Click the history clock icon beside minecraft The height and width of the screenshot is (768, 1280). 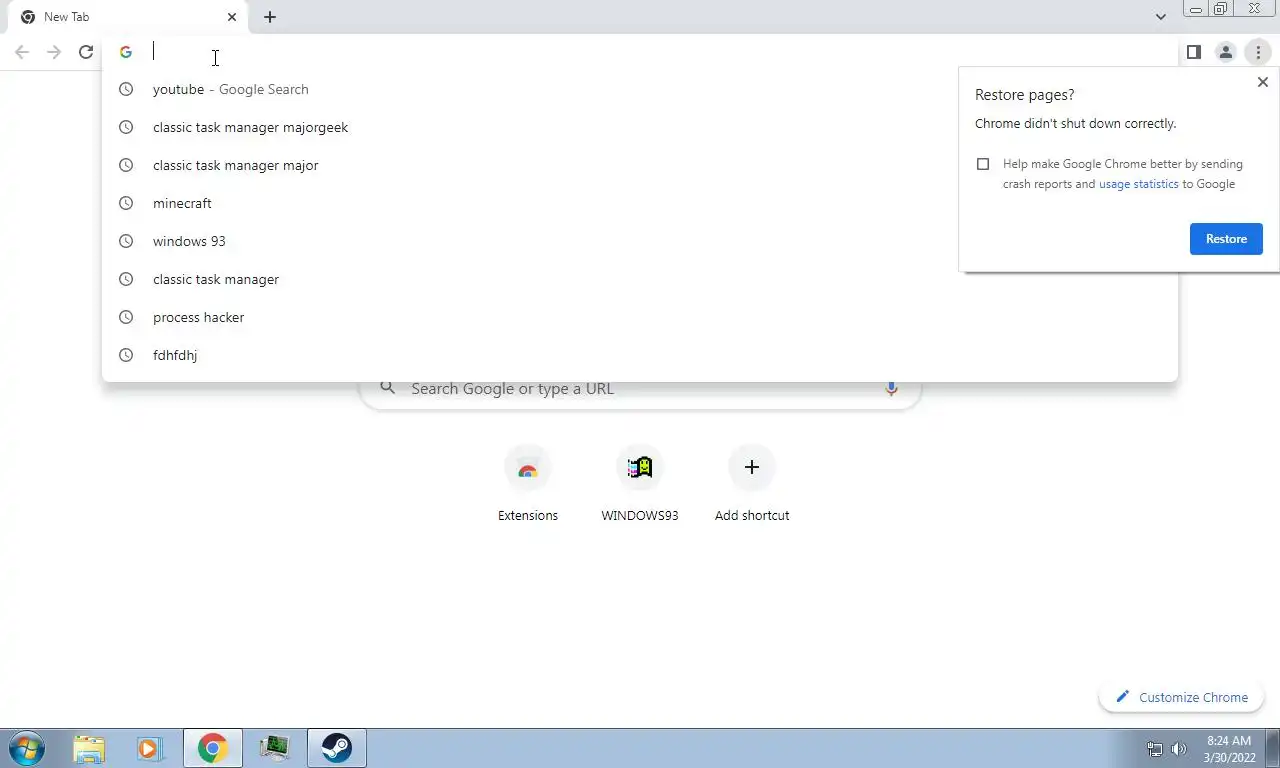pyautogui.click(x=126, y=203)
